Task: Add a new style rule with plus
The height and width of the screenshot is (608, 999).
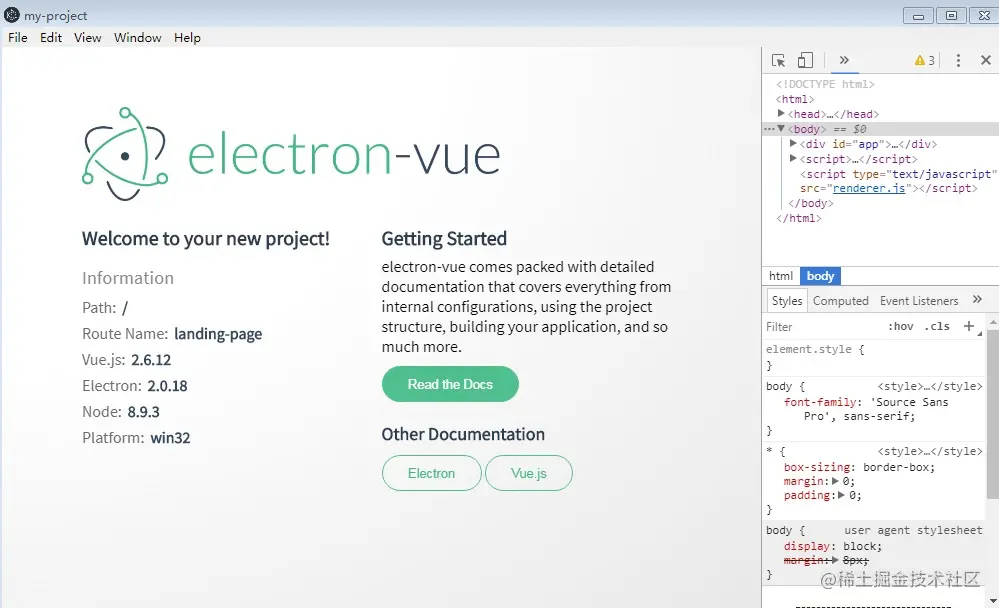Action: 969,326
